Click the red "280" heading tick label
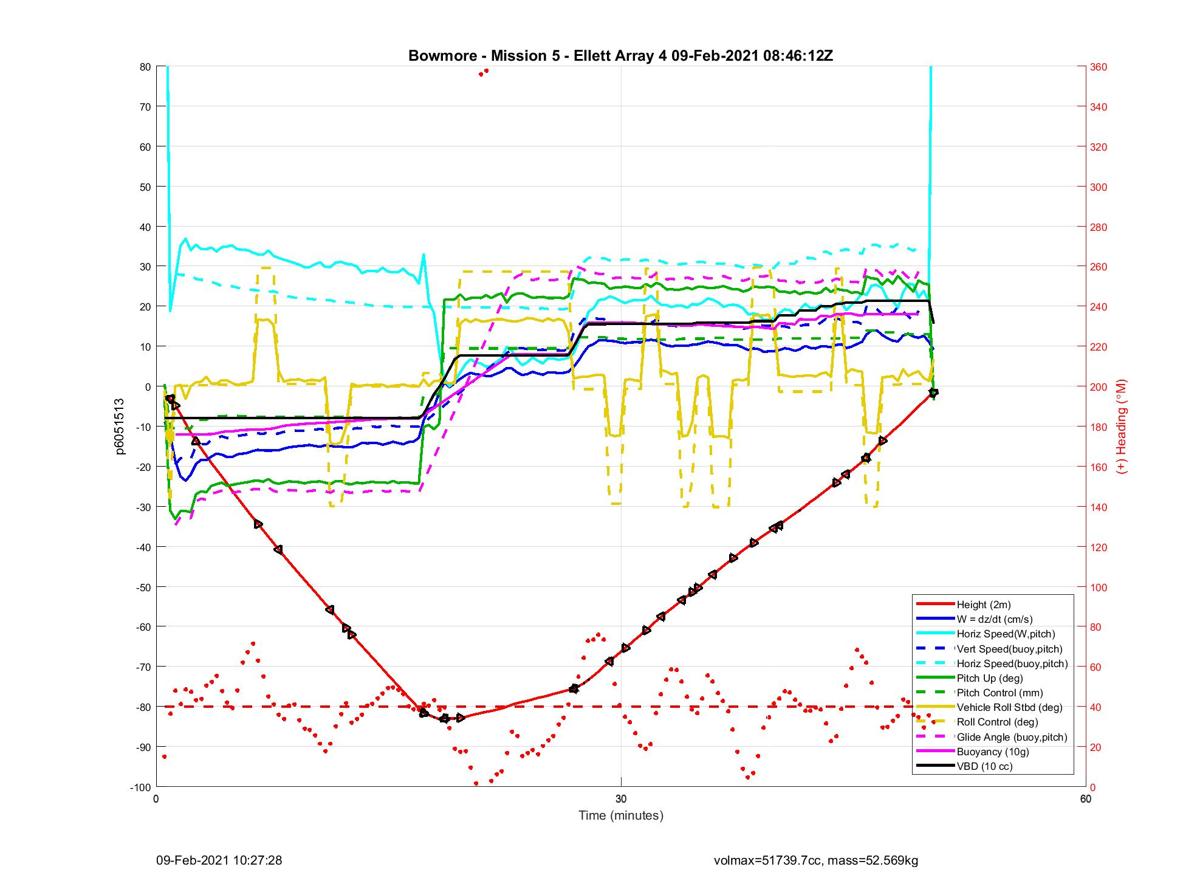Image resolution: width=1200 pixels, height=885 pixels. [1100, 227]
